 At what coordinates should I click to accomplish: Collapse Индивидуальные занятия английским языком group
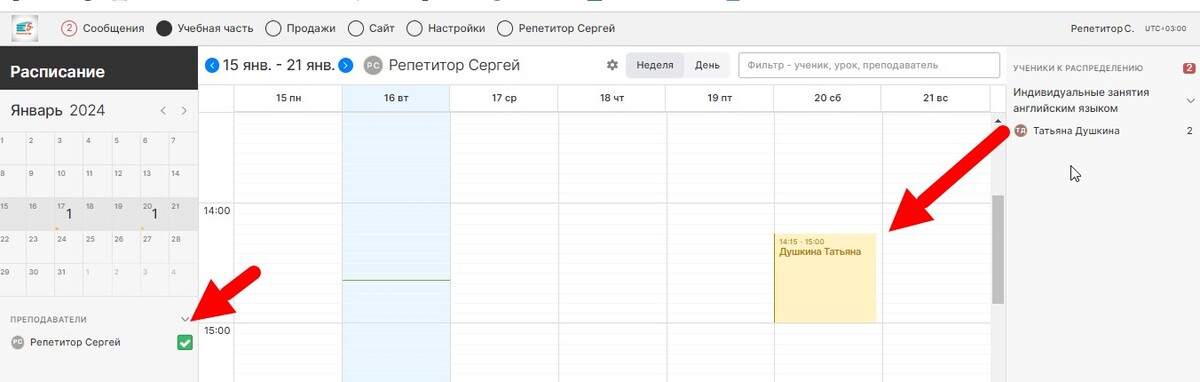(1190, 100)
